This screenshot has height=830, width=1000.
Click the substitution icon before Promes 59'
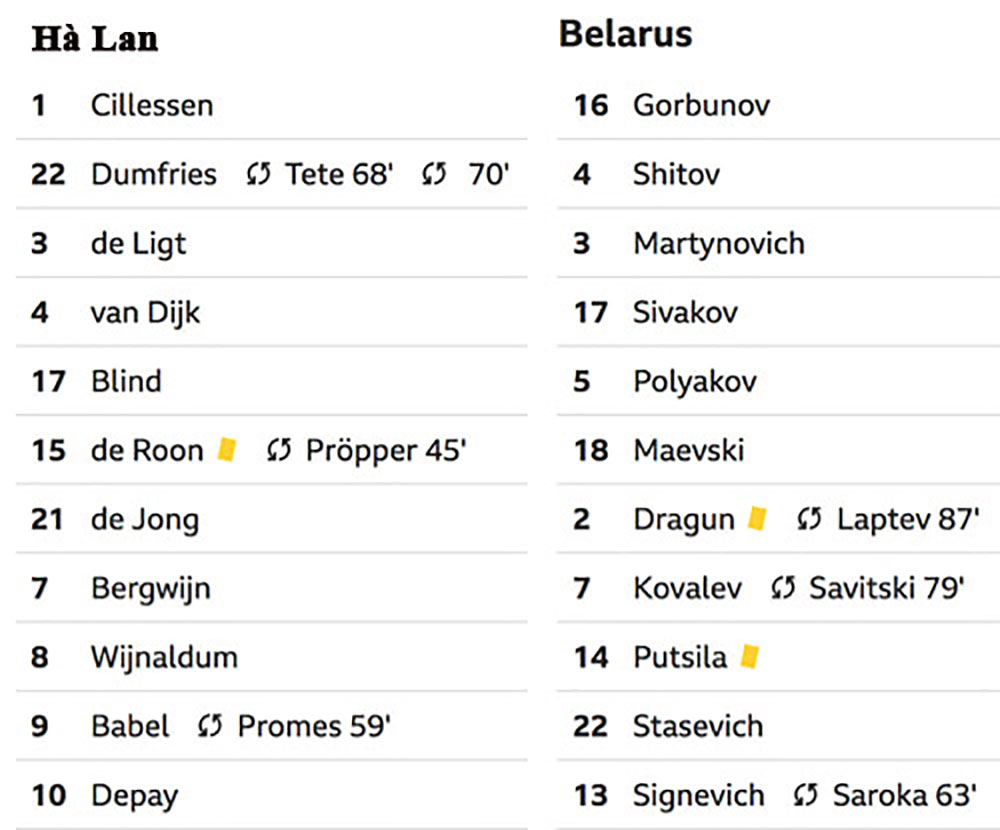tap(210, 727)
